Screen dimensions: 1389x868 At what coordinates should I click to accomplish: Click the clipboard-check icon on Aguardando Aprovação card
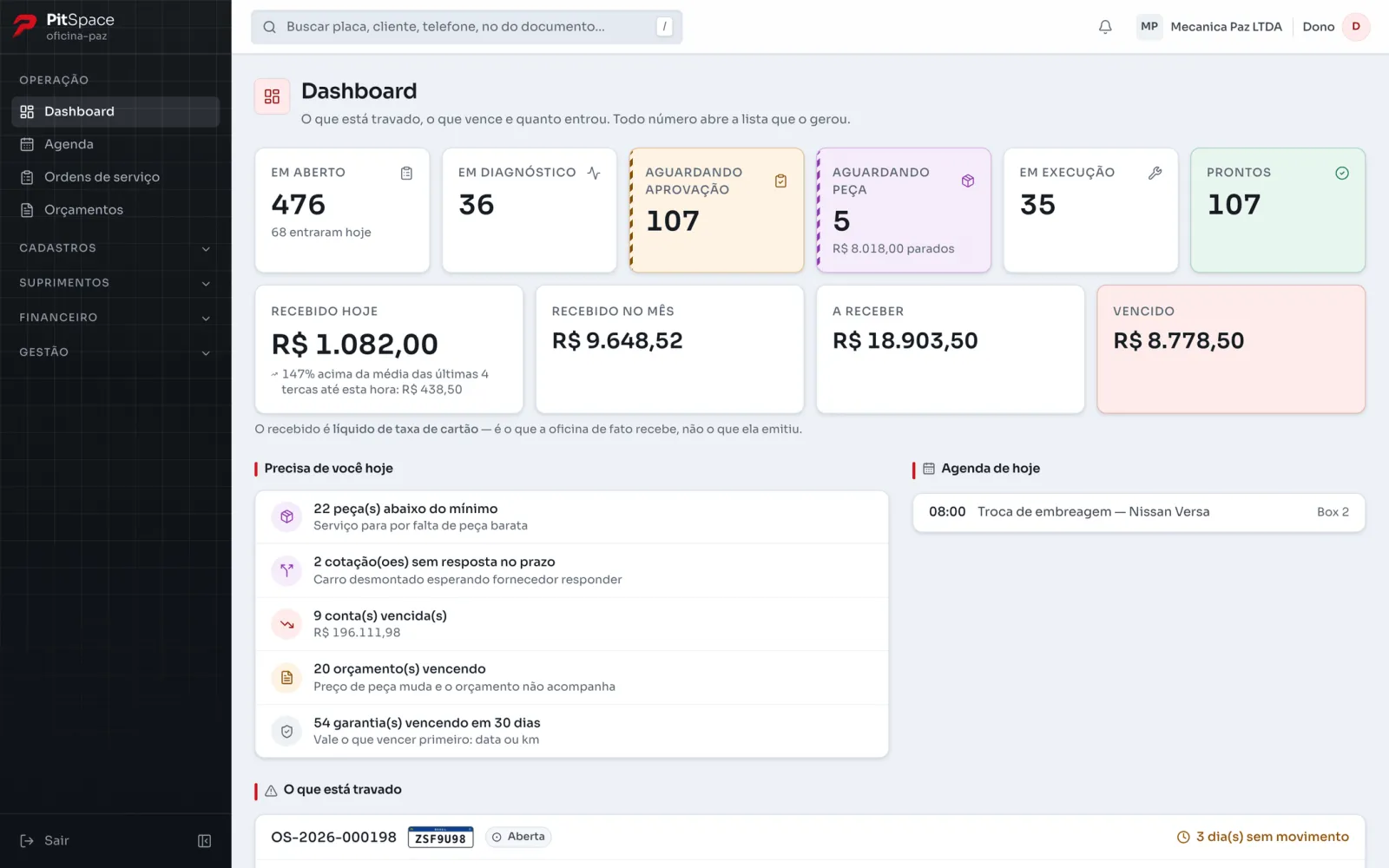[780, 181]
